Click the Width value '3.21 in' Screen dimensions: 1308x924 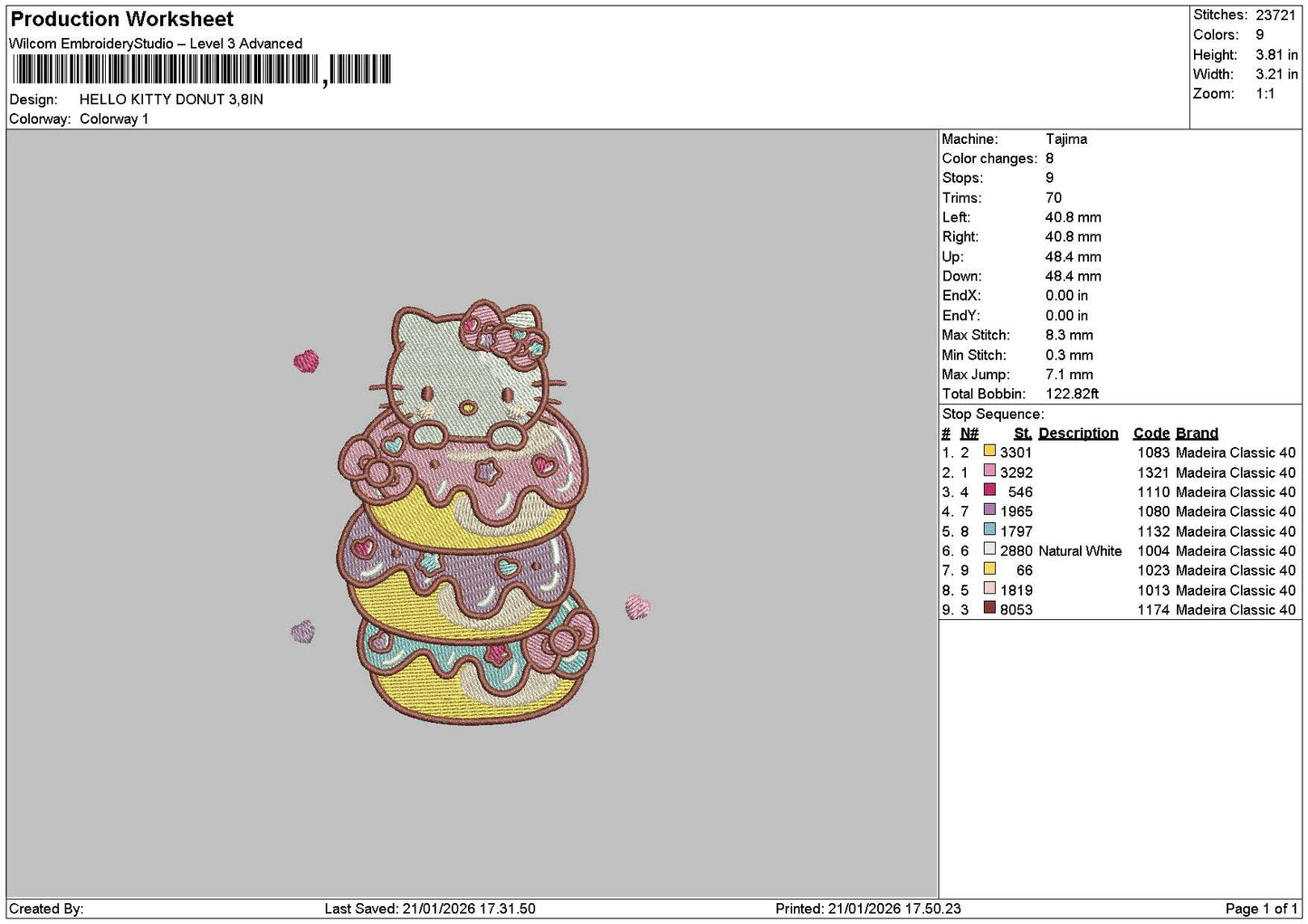(1276, 74)
